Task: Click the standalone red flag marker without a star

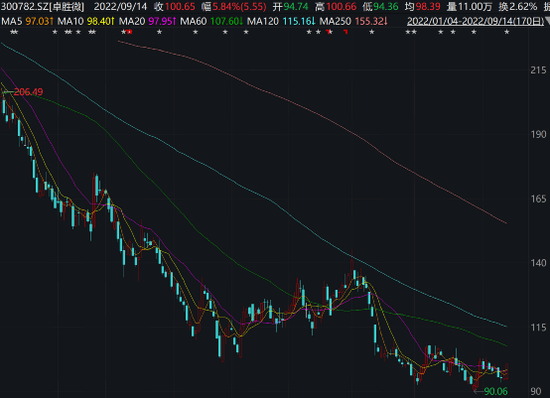Action: (346, 32)
